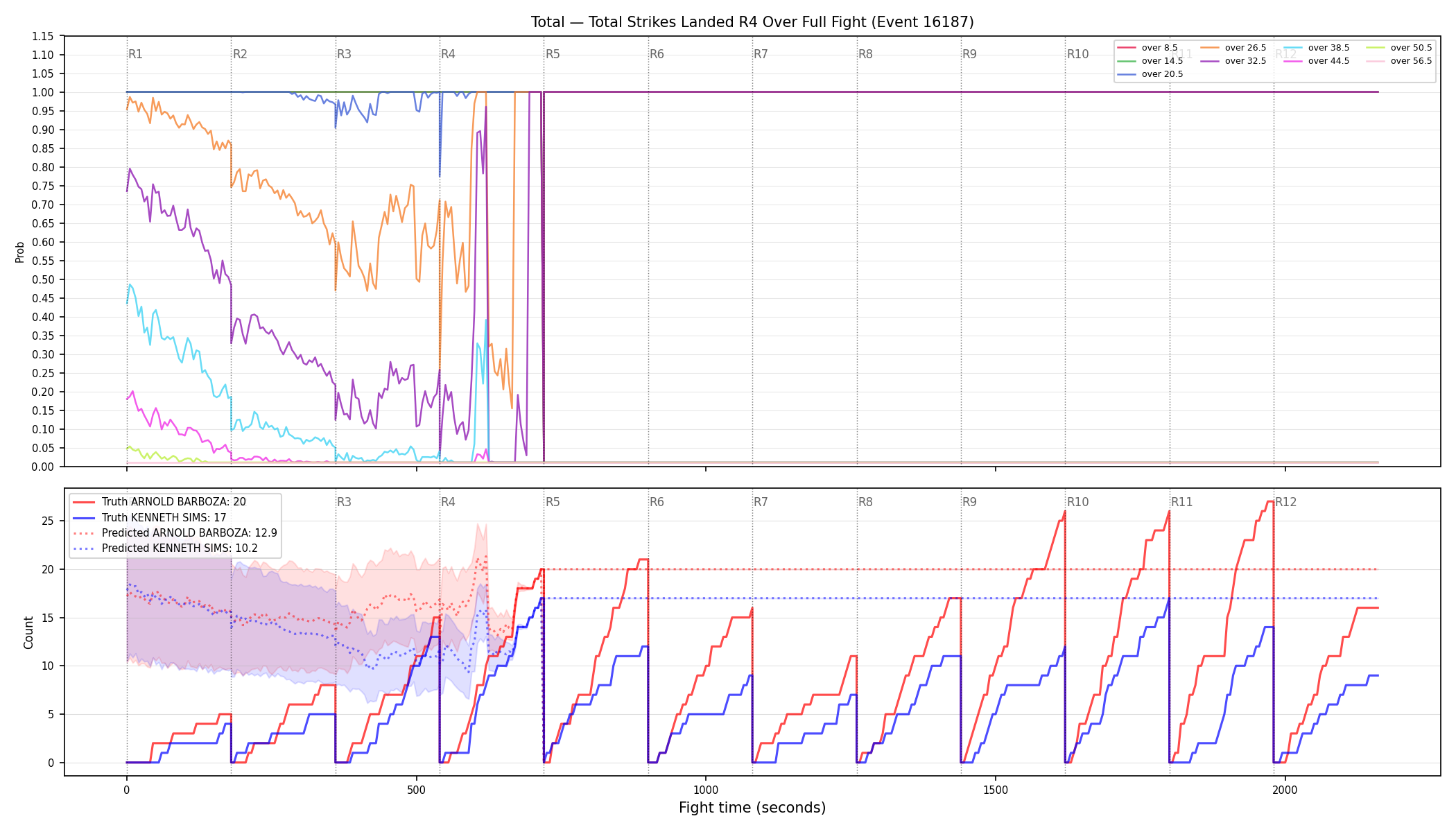Click the solid red line sample beside Truth ARNOLD BARBOZA
This screenshot has height=832, width=1456.
pyautogui.click(x=84, y=502)
